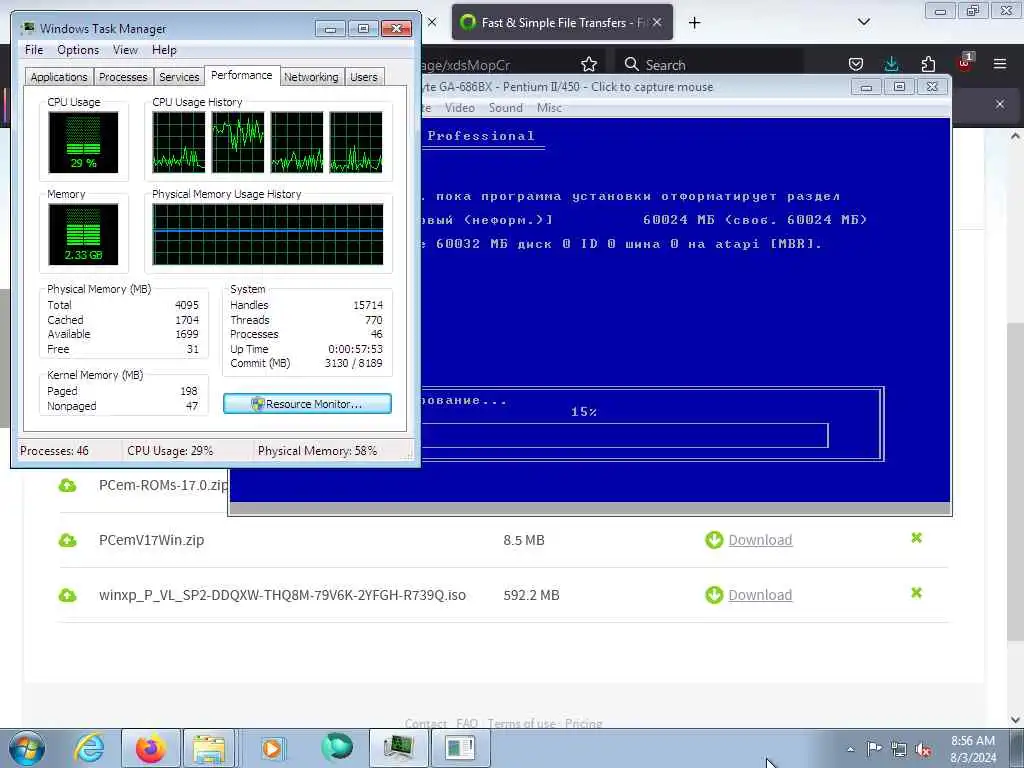
Task: Open the Pocket save icon in toolbar
Action: point(856,64)
